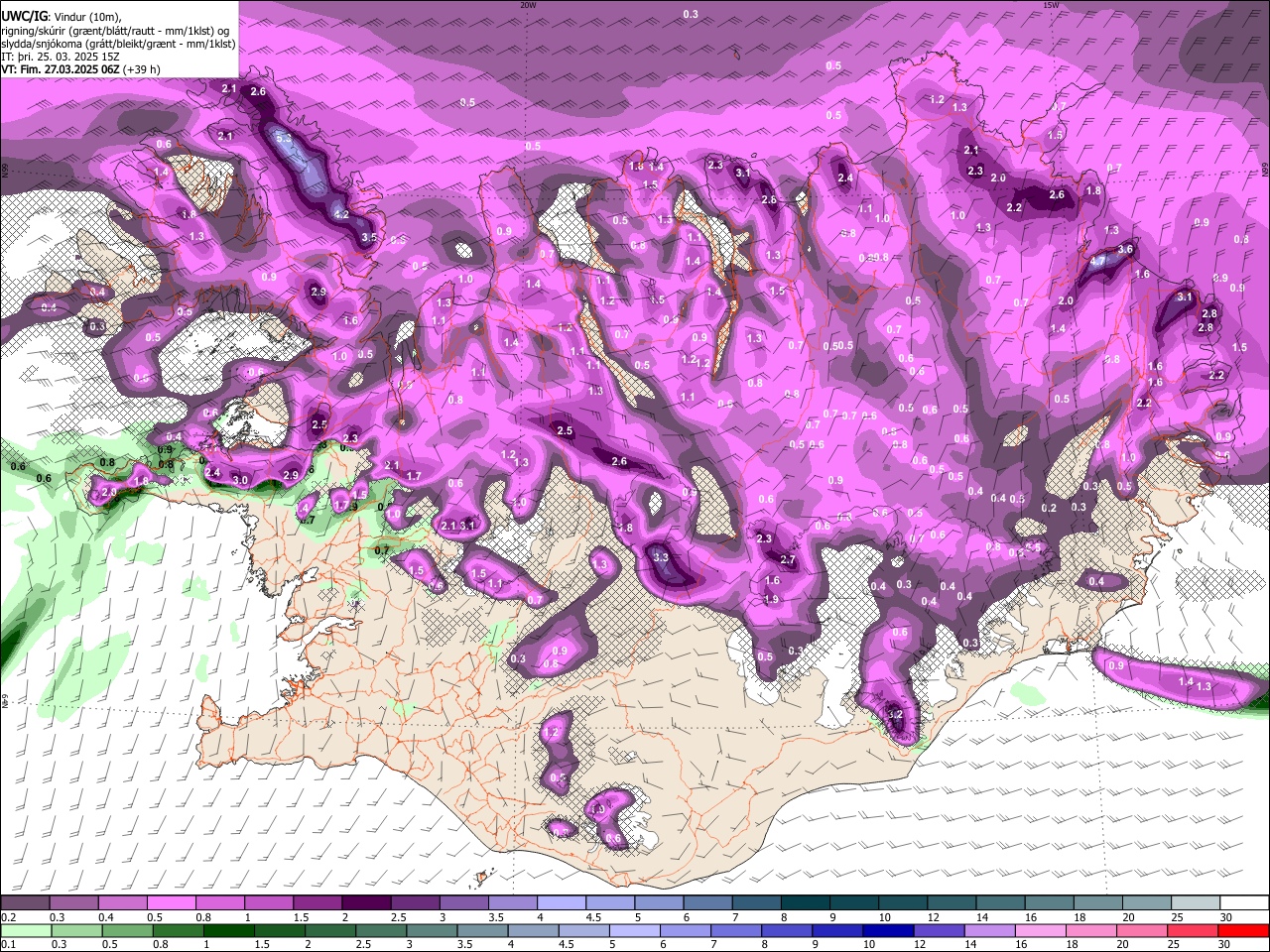Select the 'slydda/snjókoma' description line
Image resolution: width=1270 pixels, height=952 pixels.
[x=118, y=44]
